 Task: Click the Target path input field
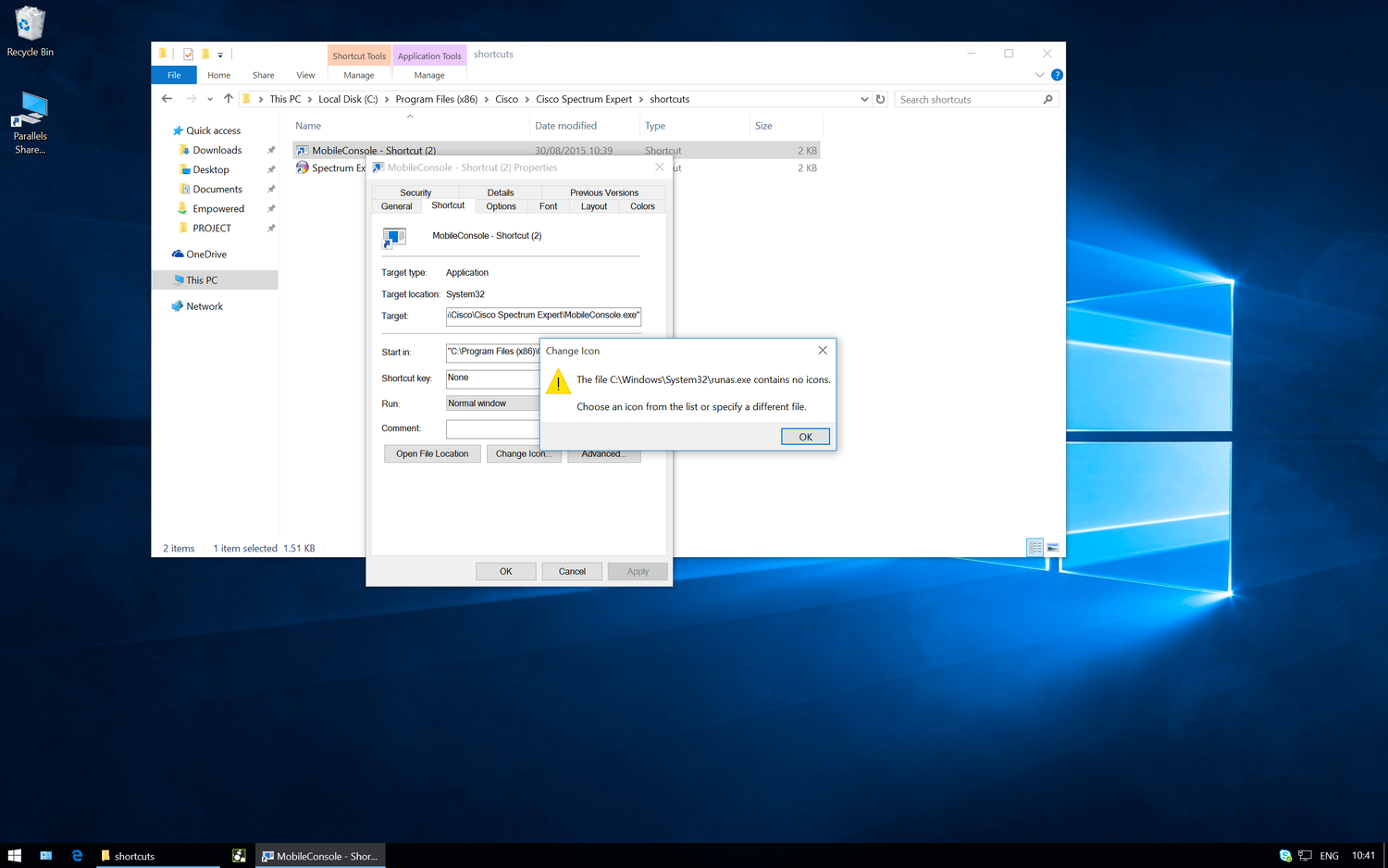click(543, 316)
